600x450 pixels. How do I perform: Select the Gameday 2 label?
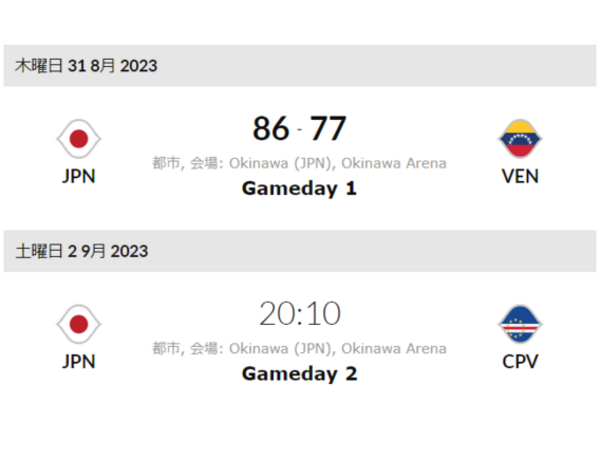tap(300, 373)
